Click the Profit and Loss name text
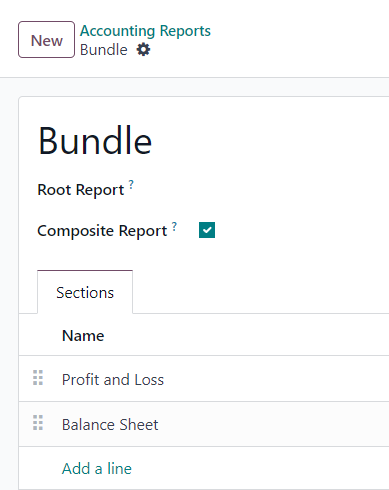The image size is (389, 490). (x=113, y=379)
